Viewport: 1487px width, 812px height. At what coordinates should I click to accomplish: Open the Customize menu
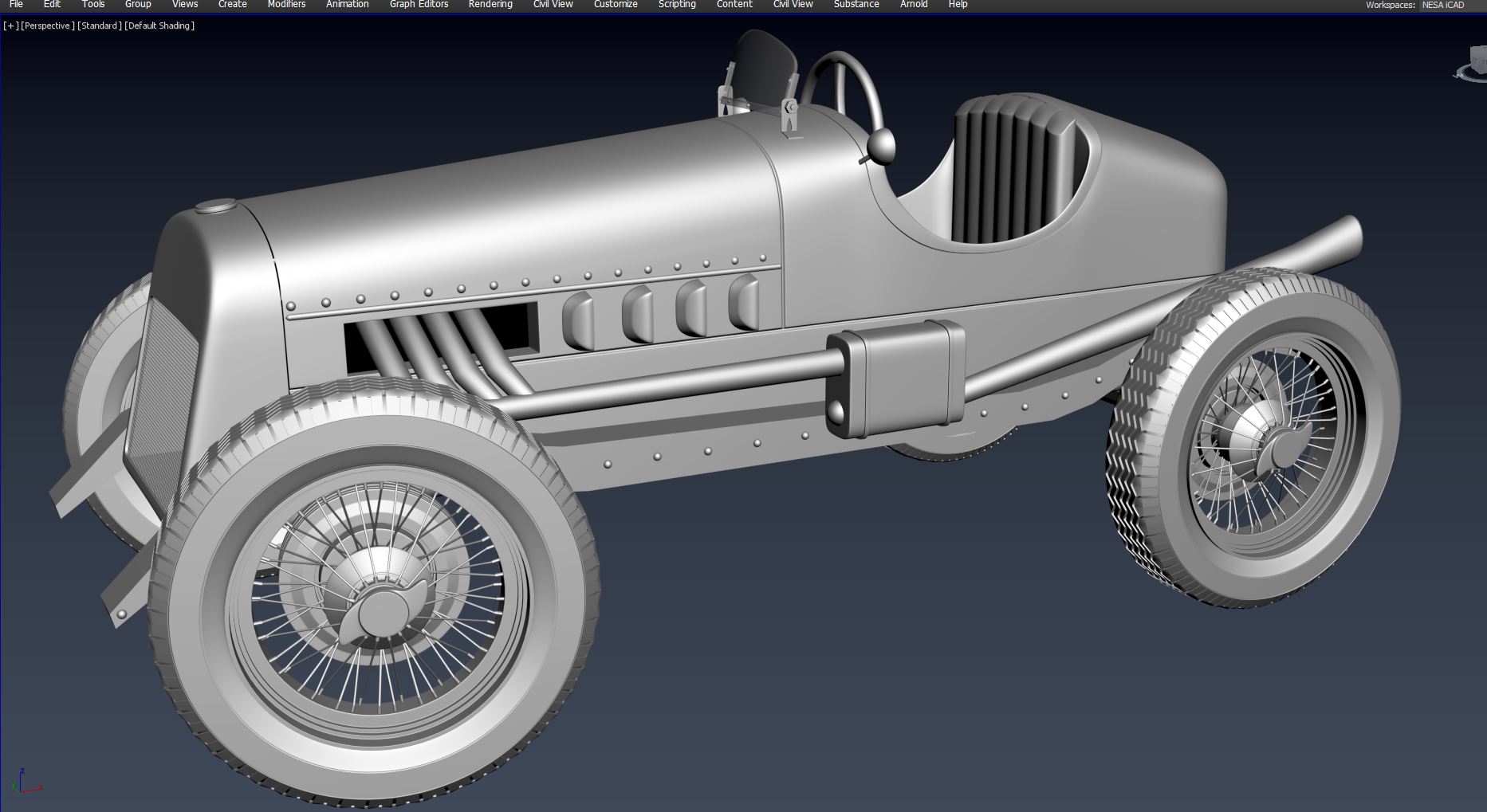(616, 5)
